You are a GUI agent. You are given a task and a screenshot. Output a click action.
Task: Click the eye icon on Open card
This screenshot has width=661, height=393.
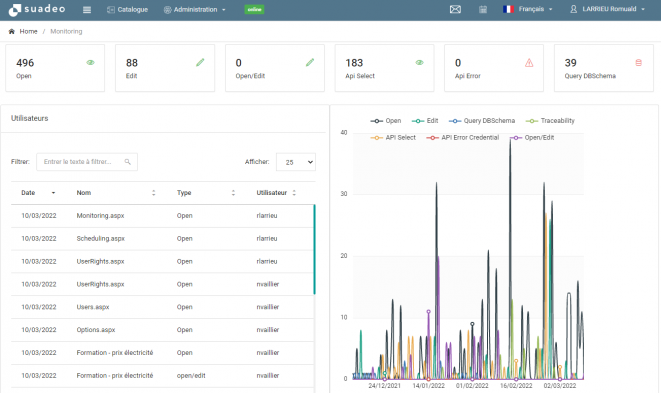90,62
